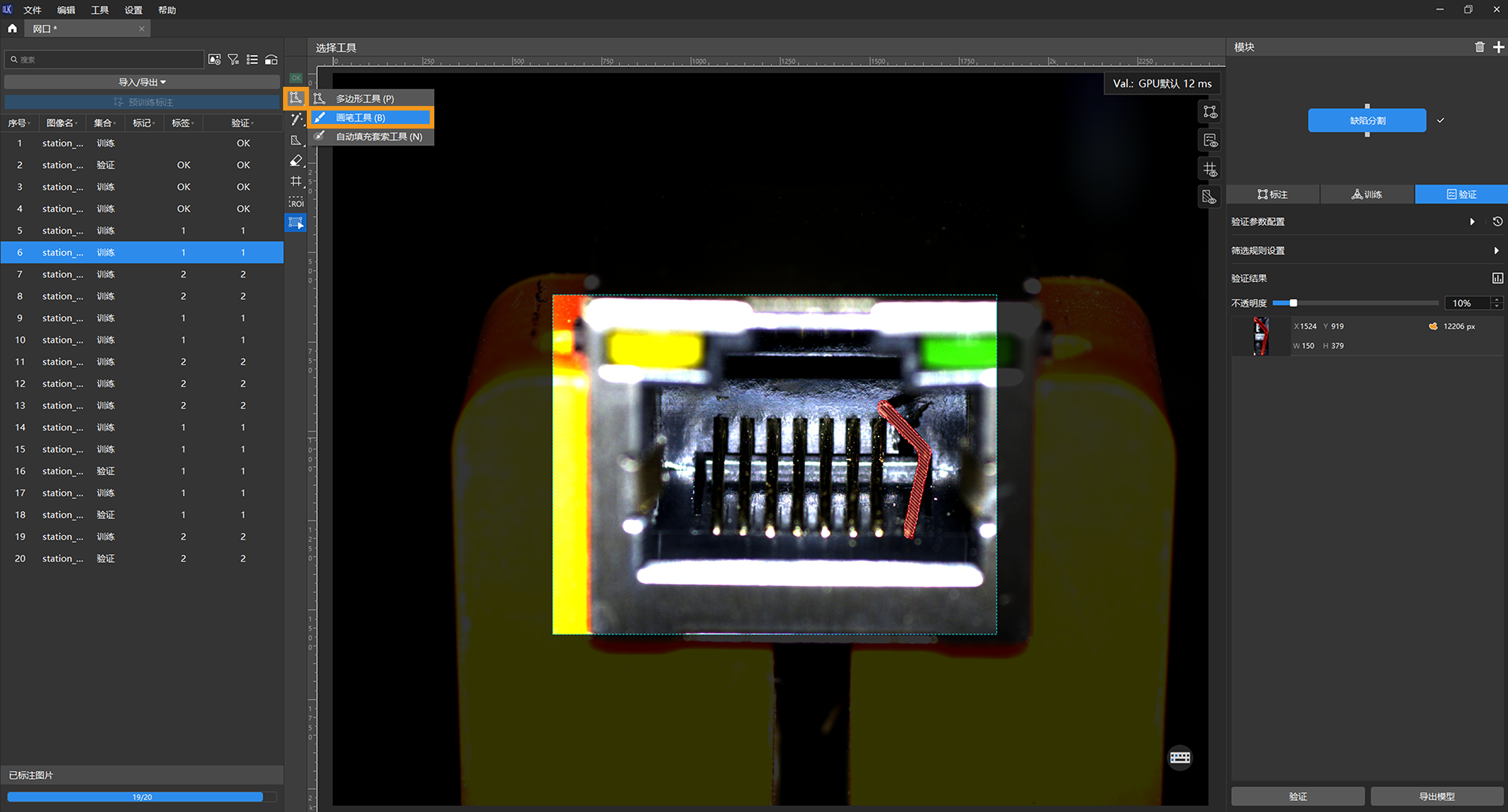This screenshot has width=1508, height=812.
Task: Toggle annotation polygon visibility eye icon
Action: click(1210, 111)
